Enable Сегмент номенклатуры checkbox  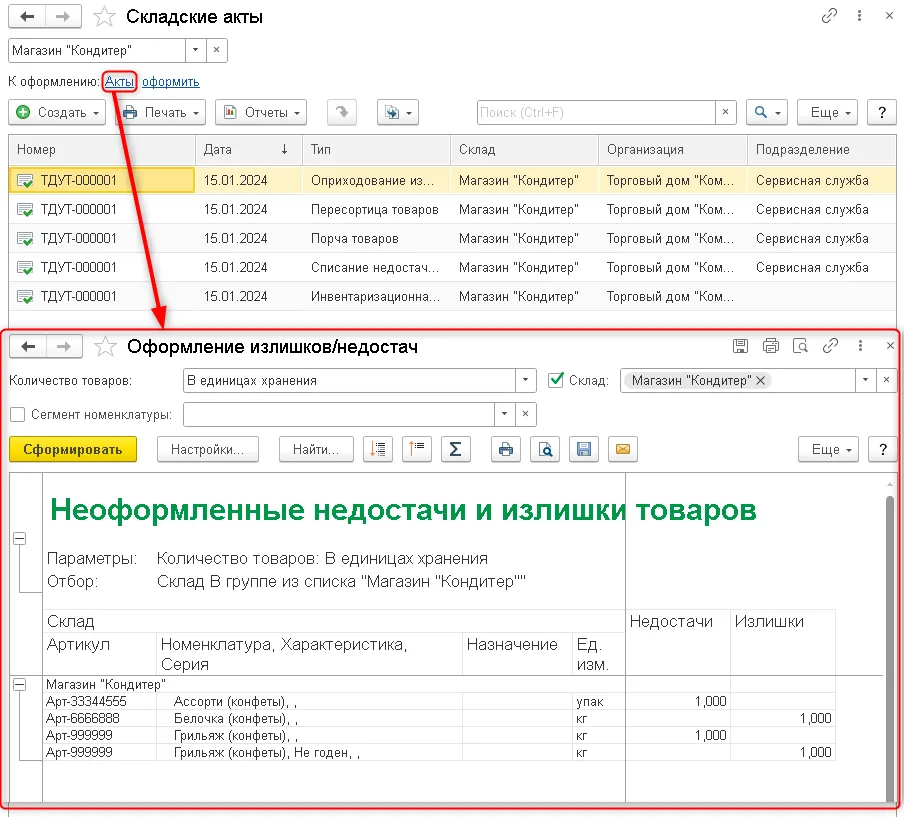18,414
